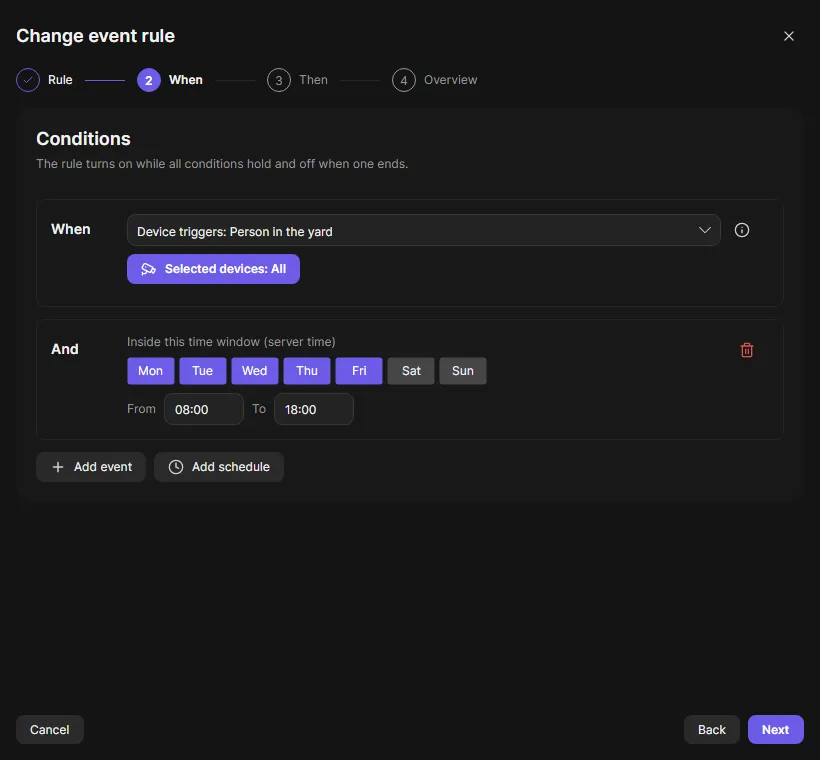Toggle Mon day in time window
The width and height of the screenshot is (820, 760).
[151, 371]
